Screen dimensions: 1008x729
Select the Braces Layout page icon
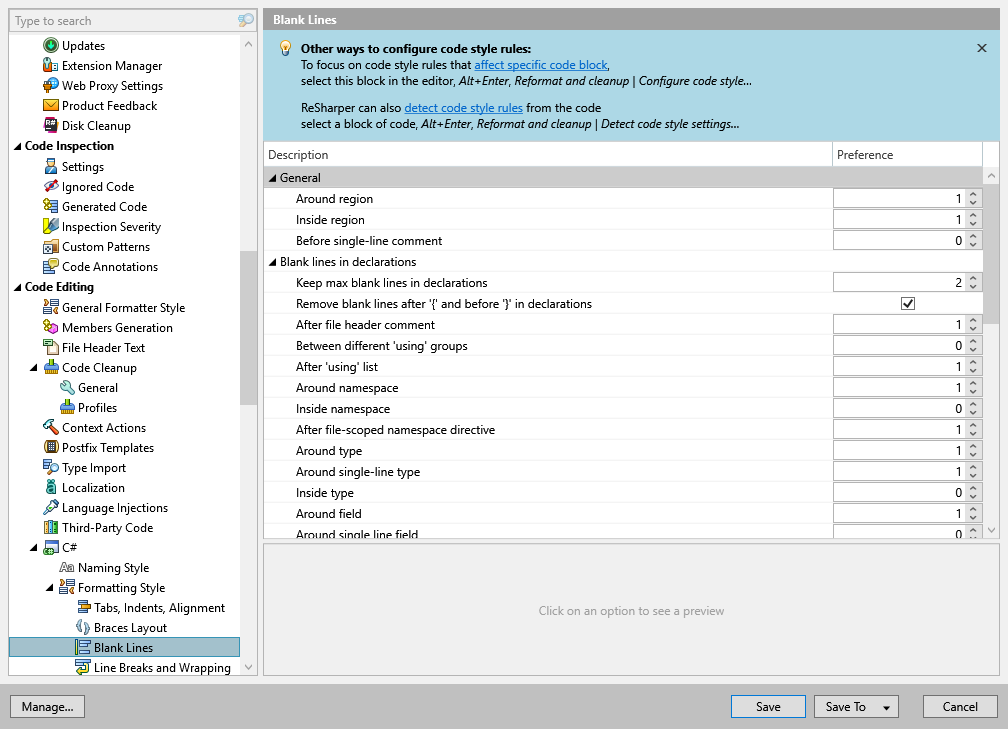click(82, 627)
